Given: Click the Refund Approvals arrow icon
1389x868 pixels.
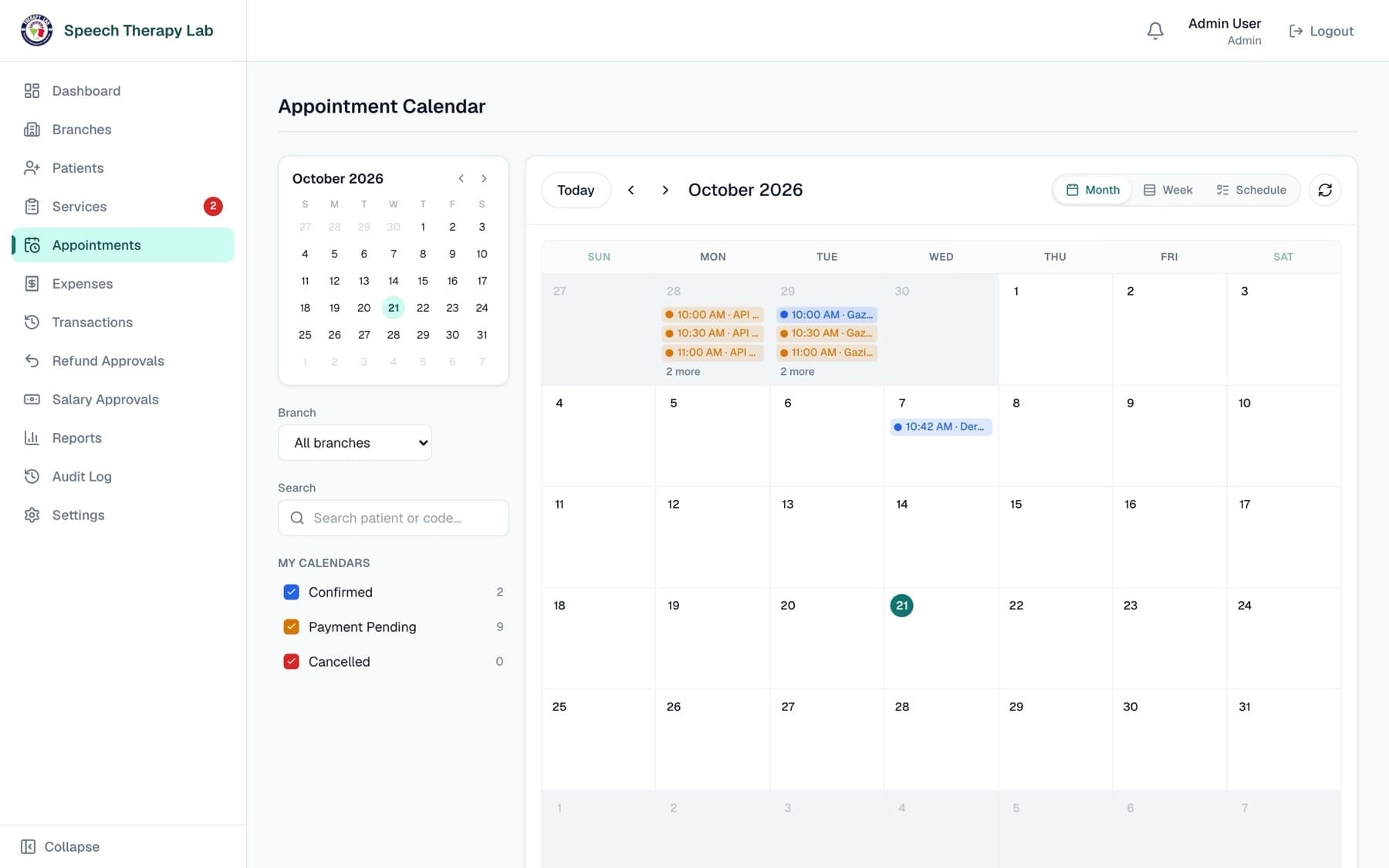Looking at the screenshot, I should tap(32, 361).
